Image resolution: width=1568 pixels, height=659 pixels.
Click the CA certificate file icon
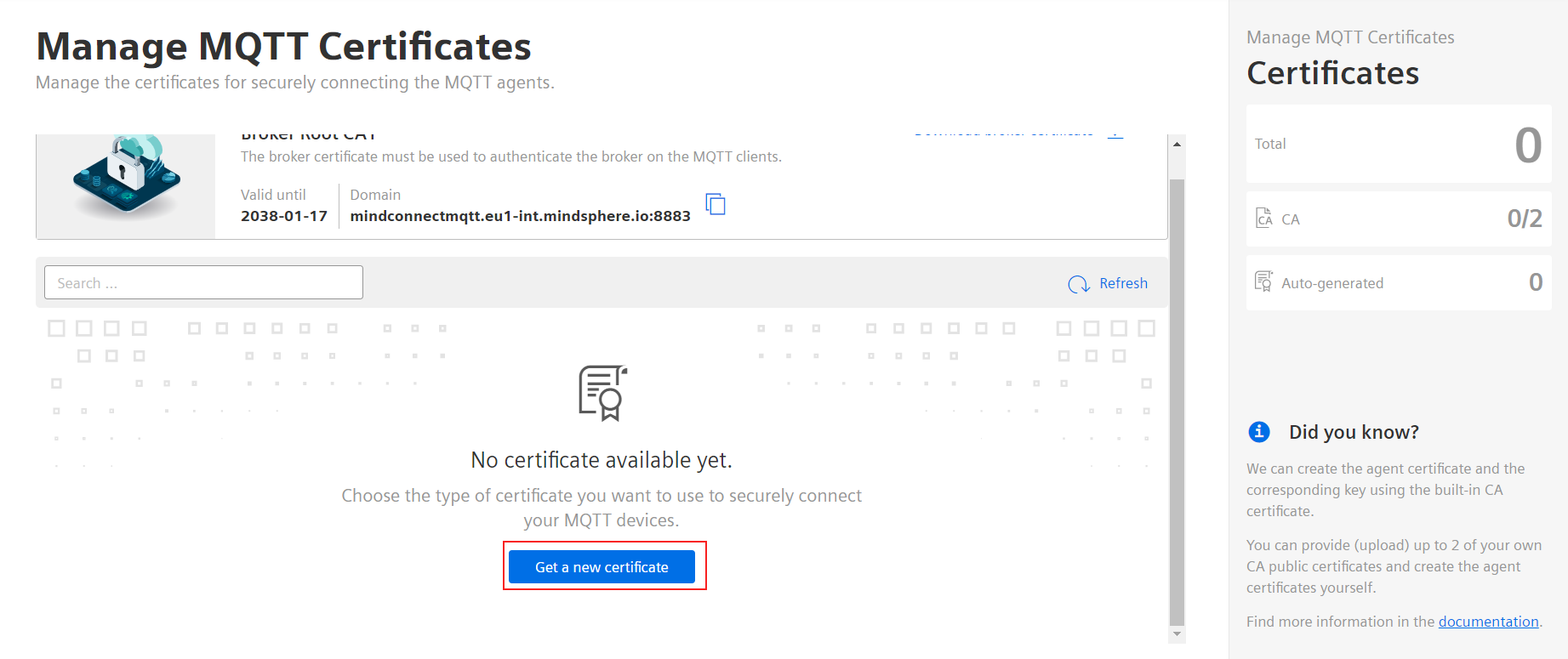tap(1264, 219)
